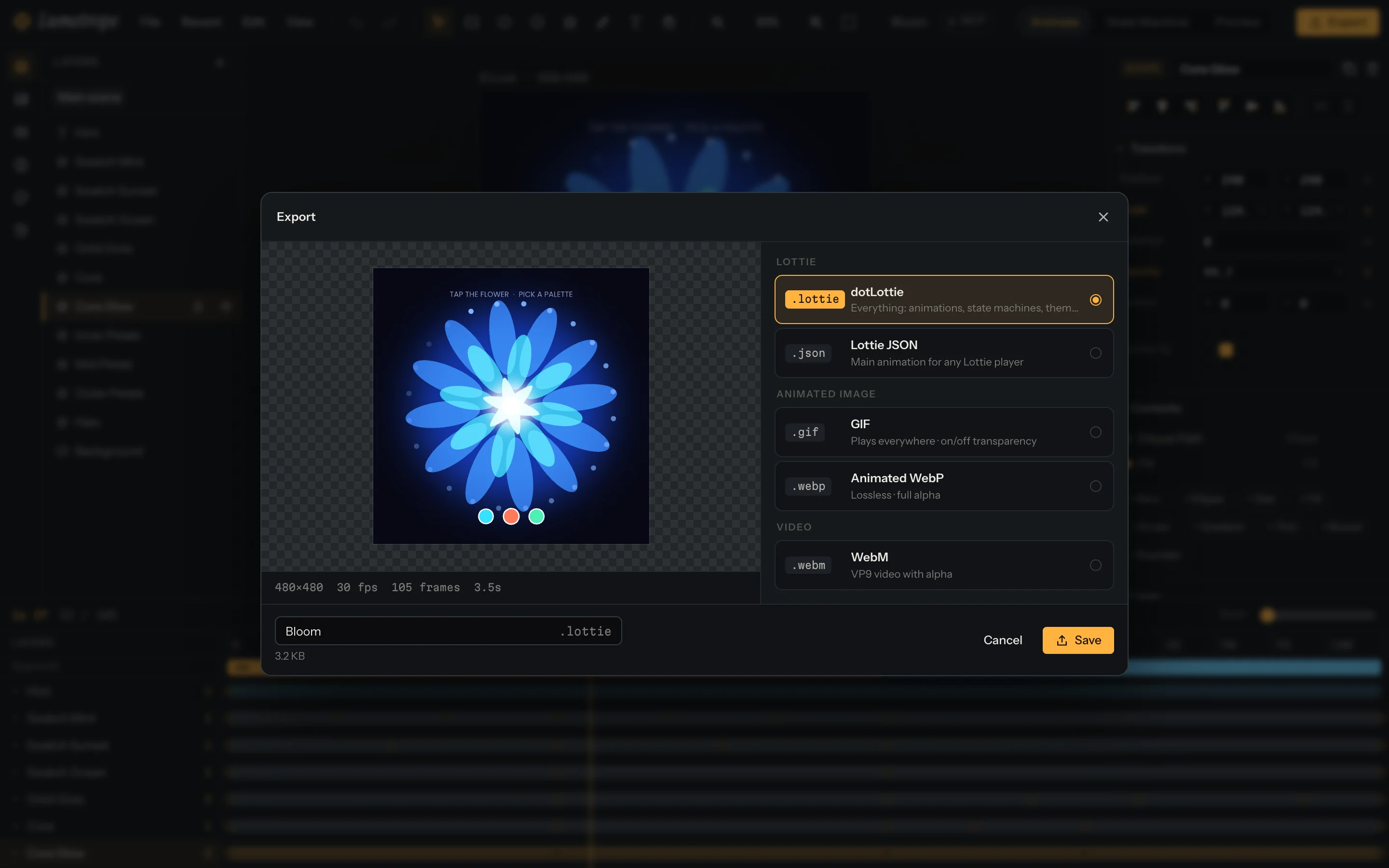The image size is (1389, 868).
Task: Pick the cyan palette dot in preview
Action: [486, 516]
